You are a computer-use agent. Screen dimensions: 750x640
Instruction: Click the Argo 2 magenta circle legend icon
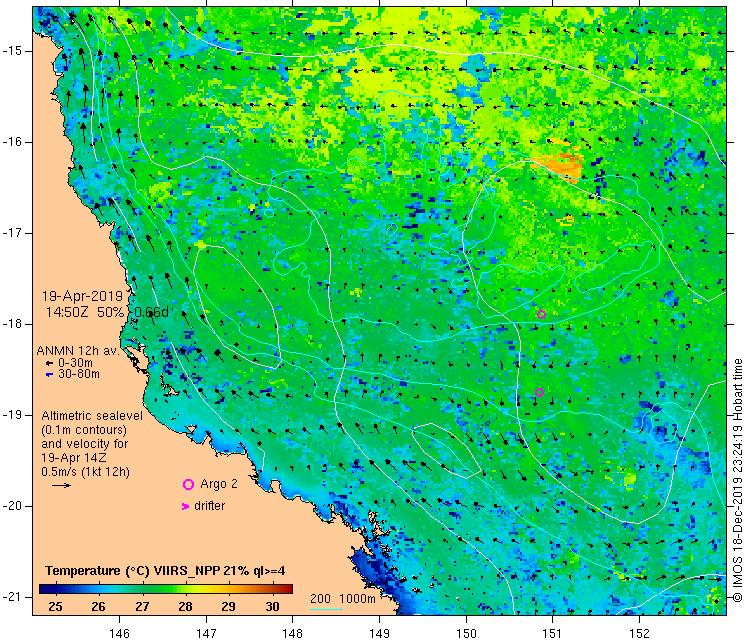pos(188,485)
